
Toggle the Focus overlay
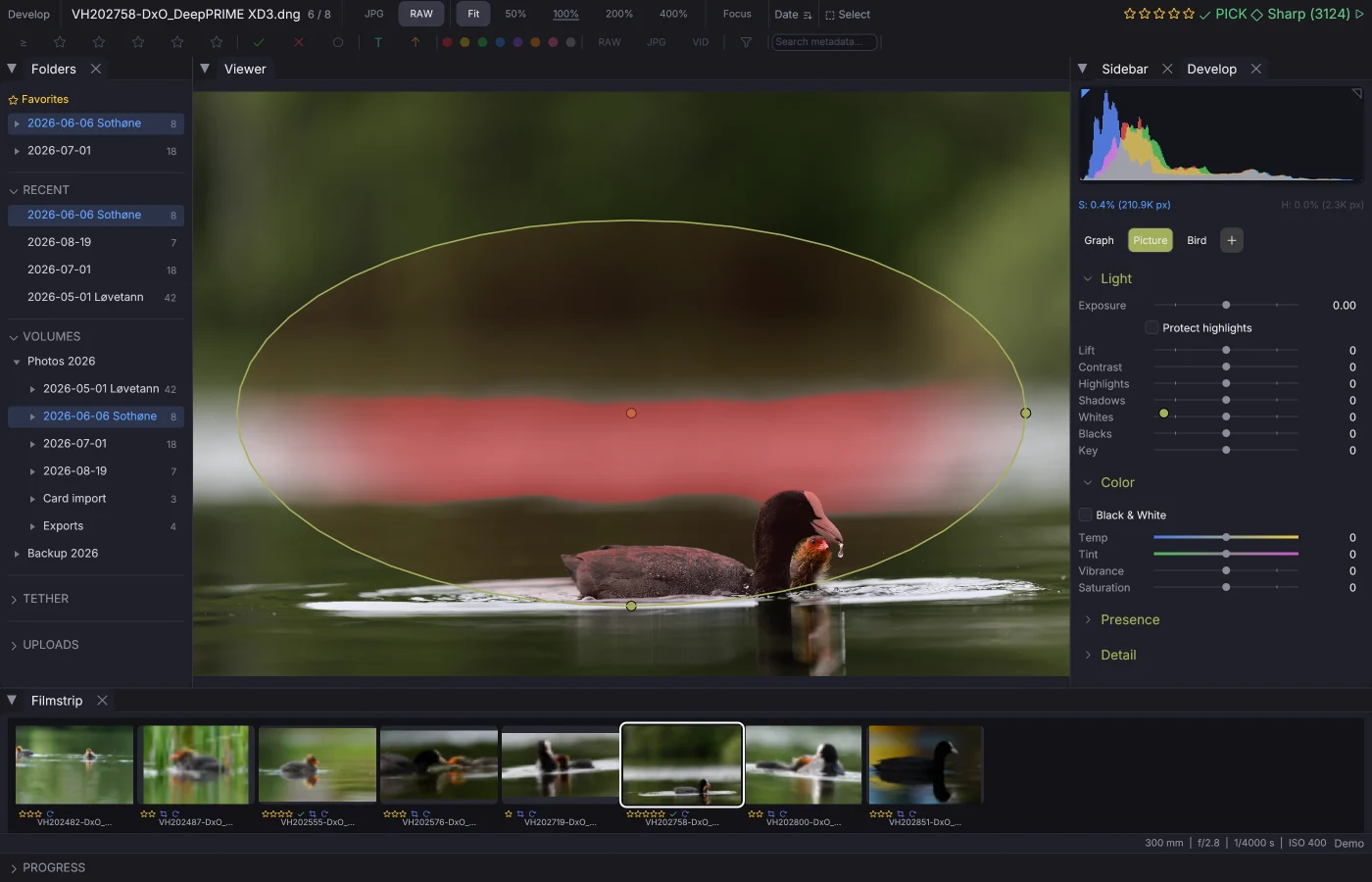(737, 14)
